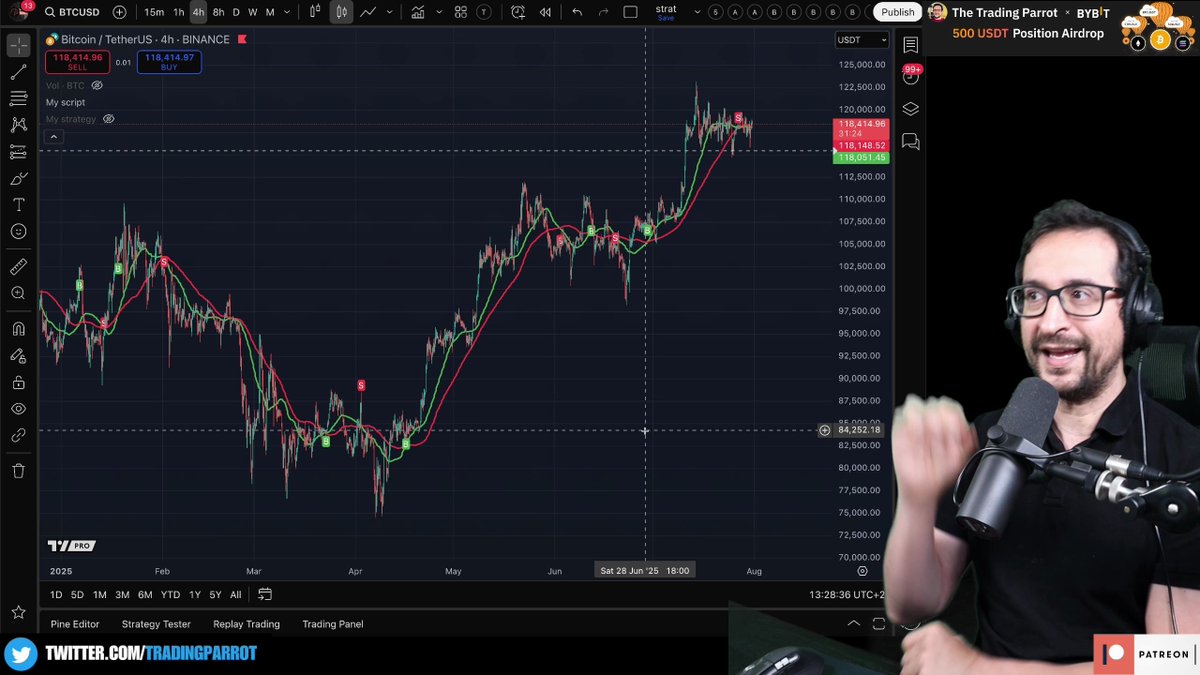Open the forecasting and measurement tools
1200x675 pixels.
pos(18,152)
